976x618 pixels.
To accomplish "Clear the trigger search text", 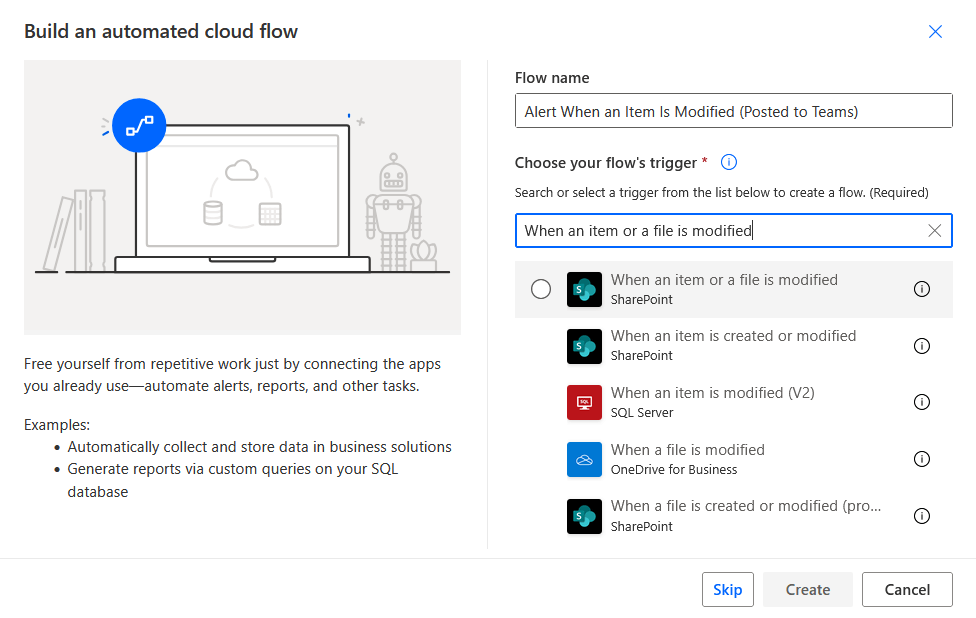I will tap(934, 231).
